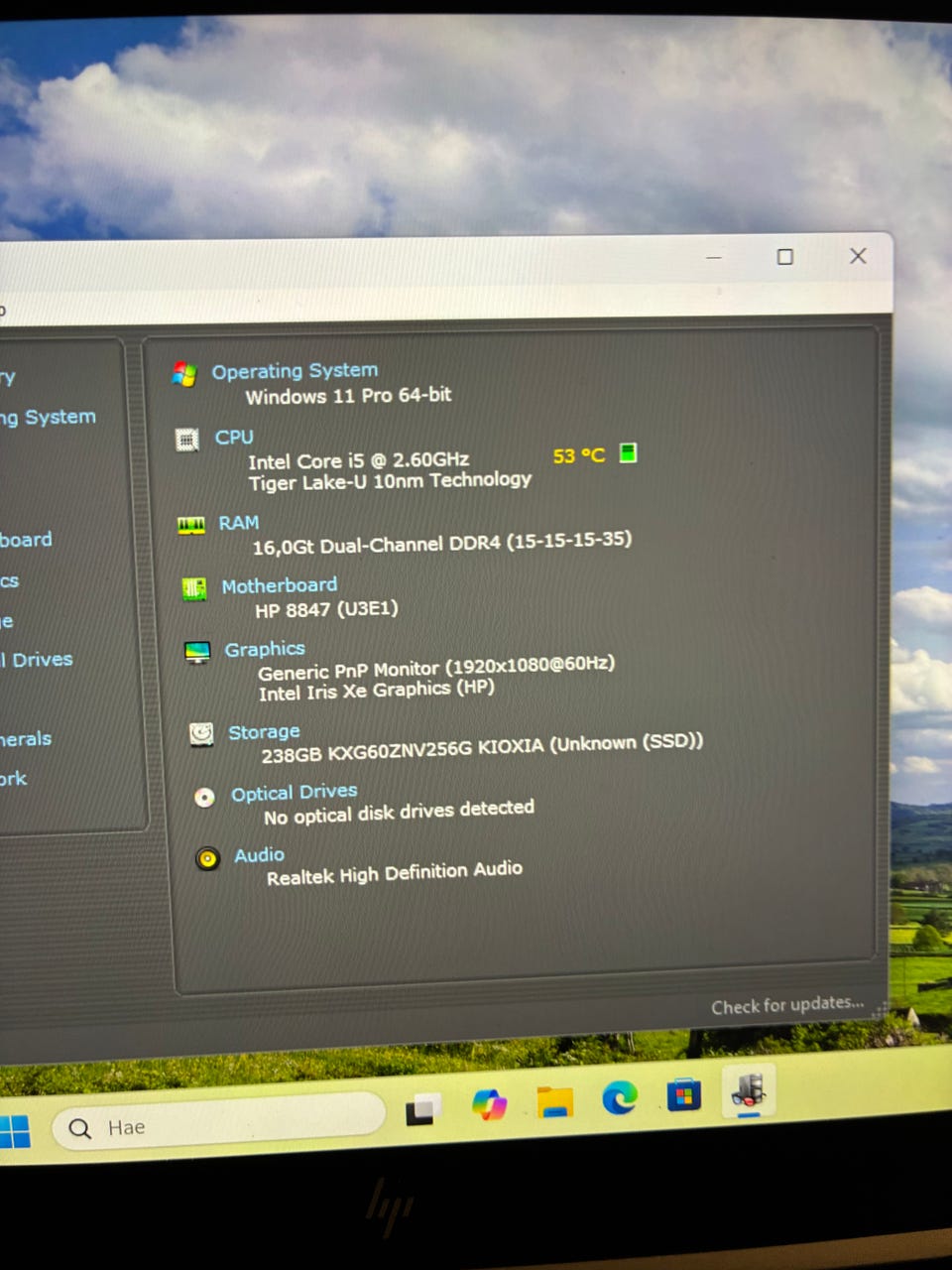The image size is (952, 1270).
Task: Click the yellow Audio speaker icon
Action: tap(207, 858)
